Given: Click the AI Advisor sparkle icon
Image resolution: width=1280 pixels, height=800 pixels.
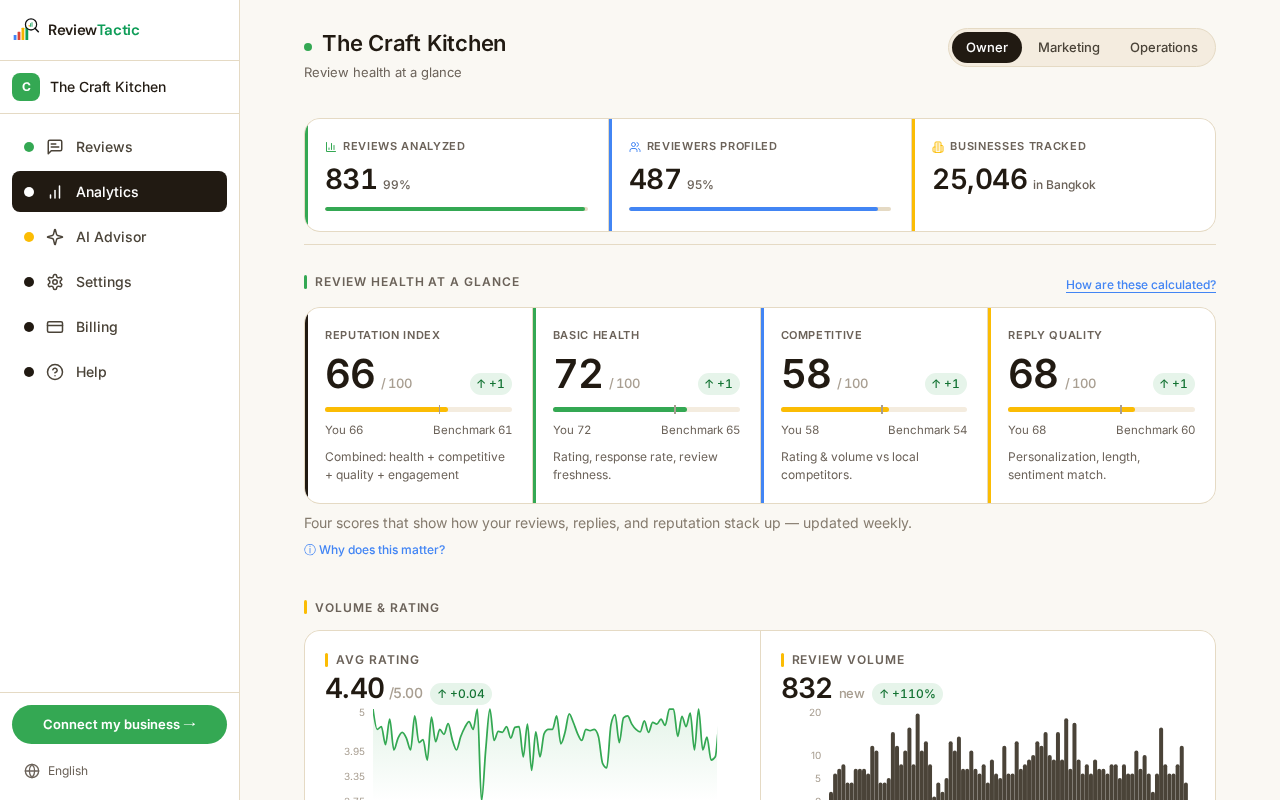Looking at the screenshot, I should tap(55, 237).
